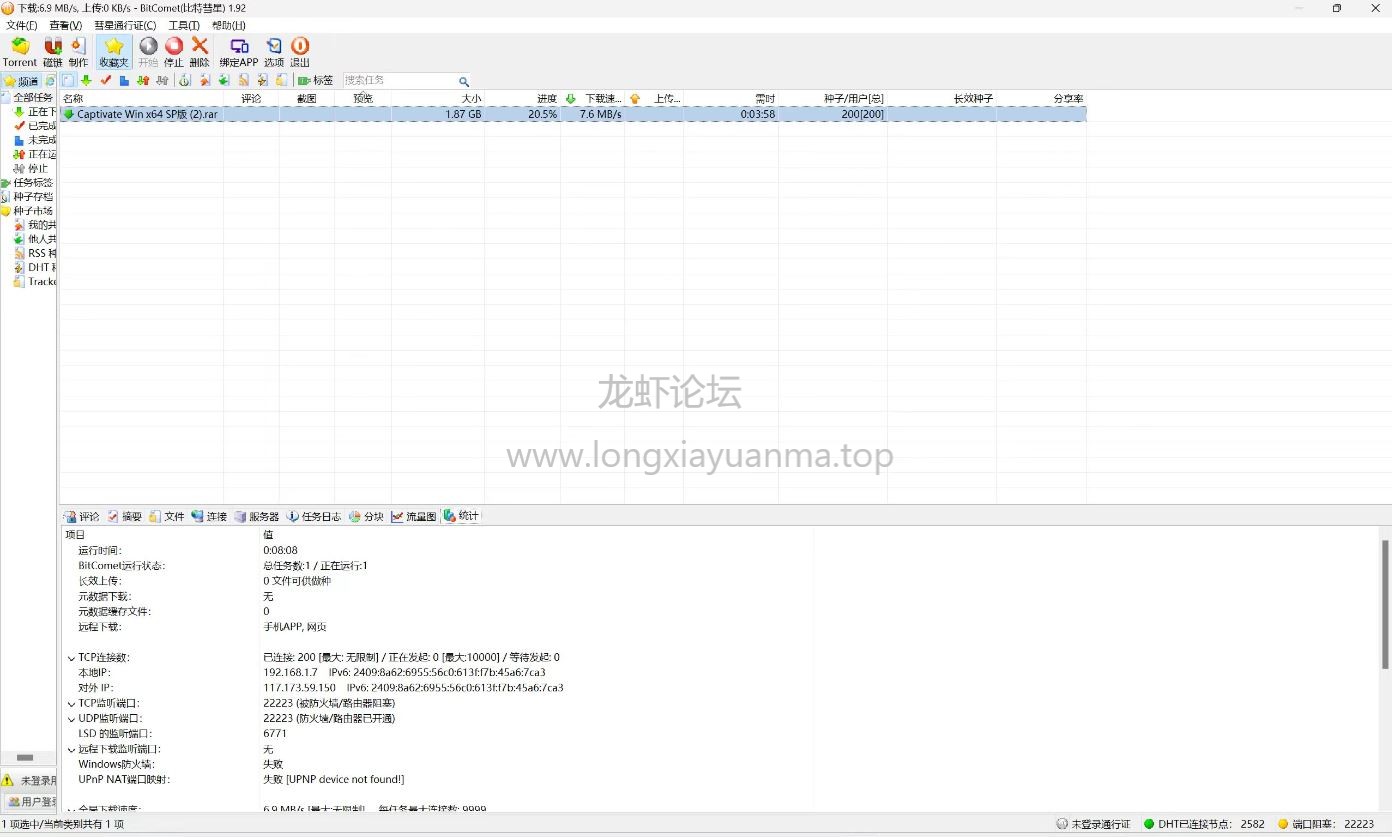The image size is (1392, 837).
Task: Open the 绑定APP binding dialog
Action: [239, 52]
